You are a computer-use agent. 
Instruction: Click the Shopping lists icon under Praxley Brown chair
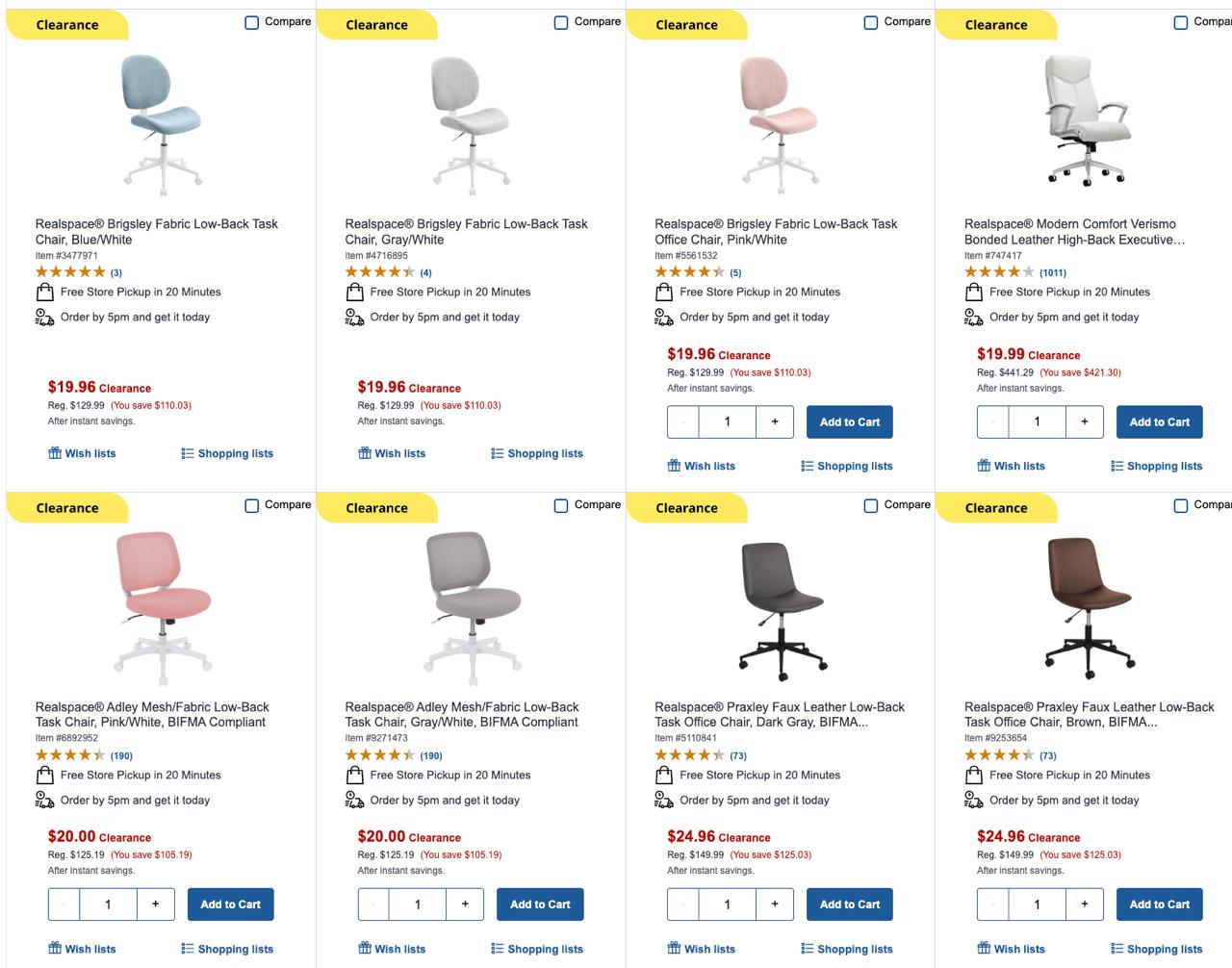click(x=1116, y=949)
